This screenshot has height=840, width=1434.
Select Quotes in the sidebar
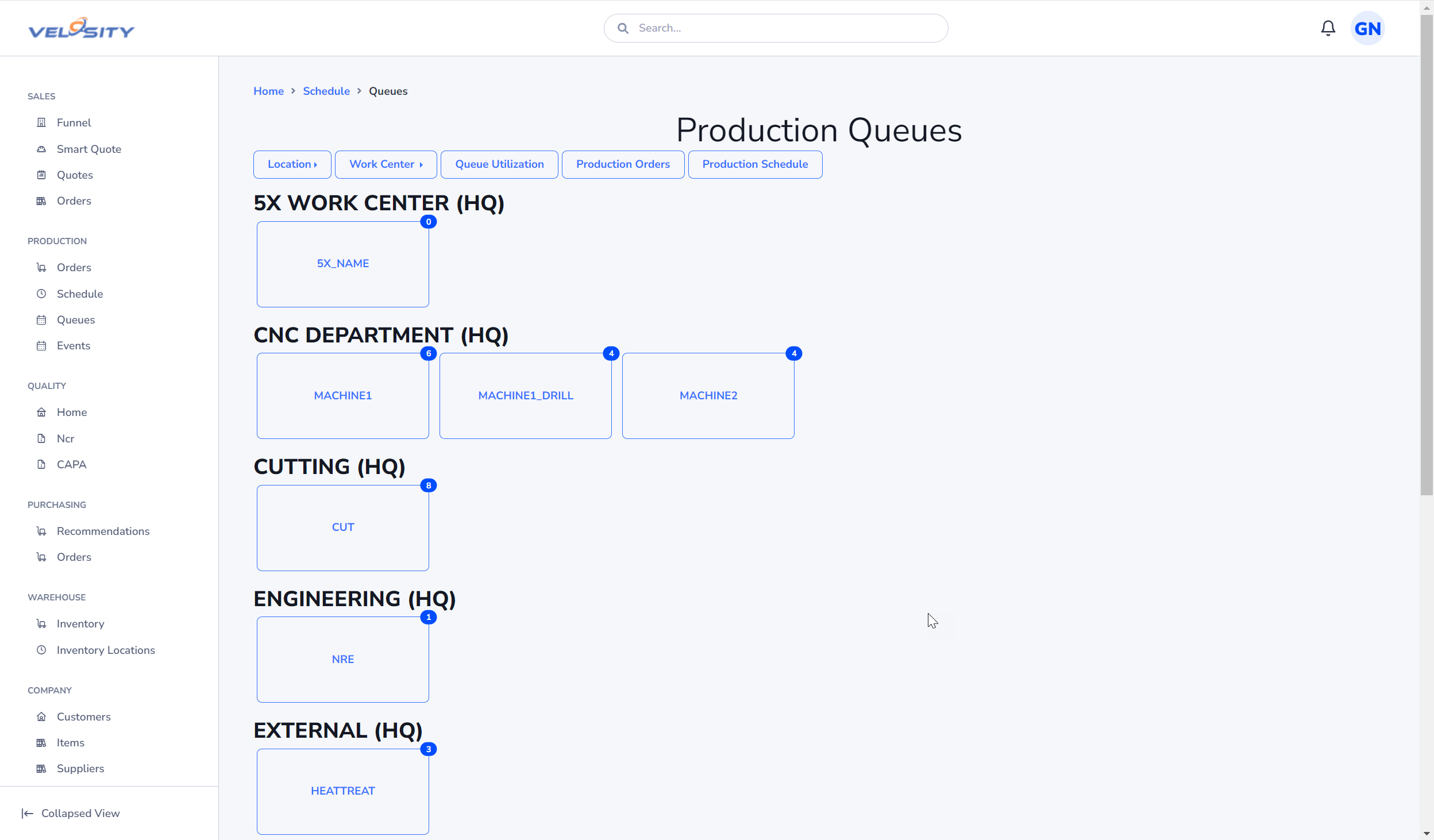[75, 175]
